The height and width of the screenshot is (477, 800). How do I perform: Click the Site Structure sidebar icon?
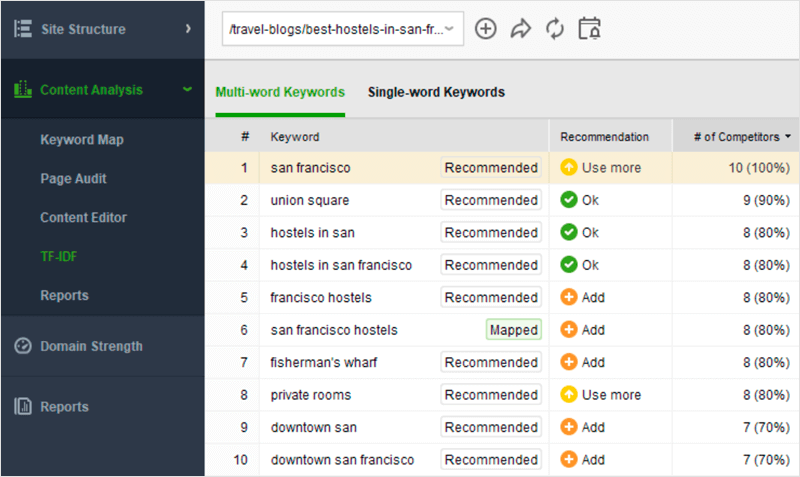(x=22, y=29)
